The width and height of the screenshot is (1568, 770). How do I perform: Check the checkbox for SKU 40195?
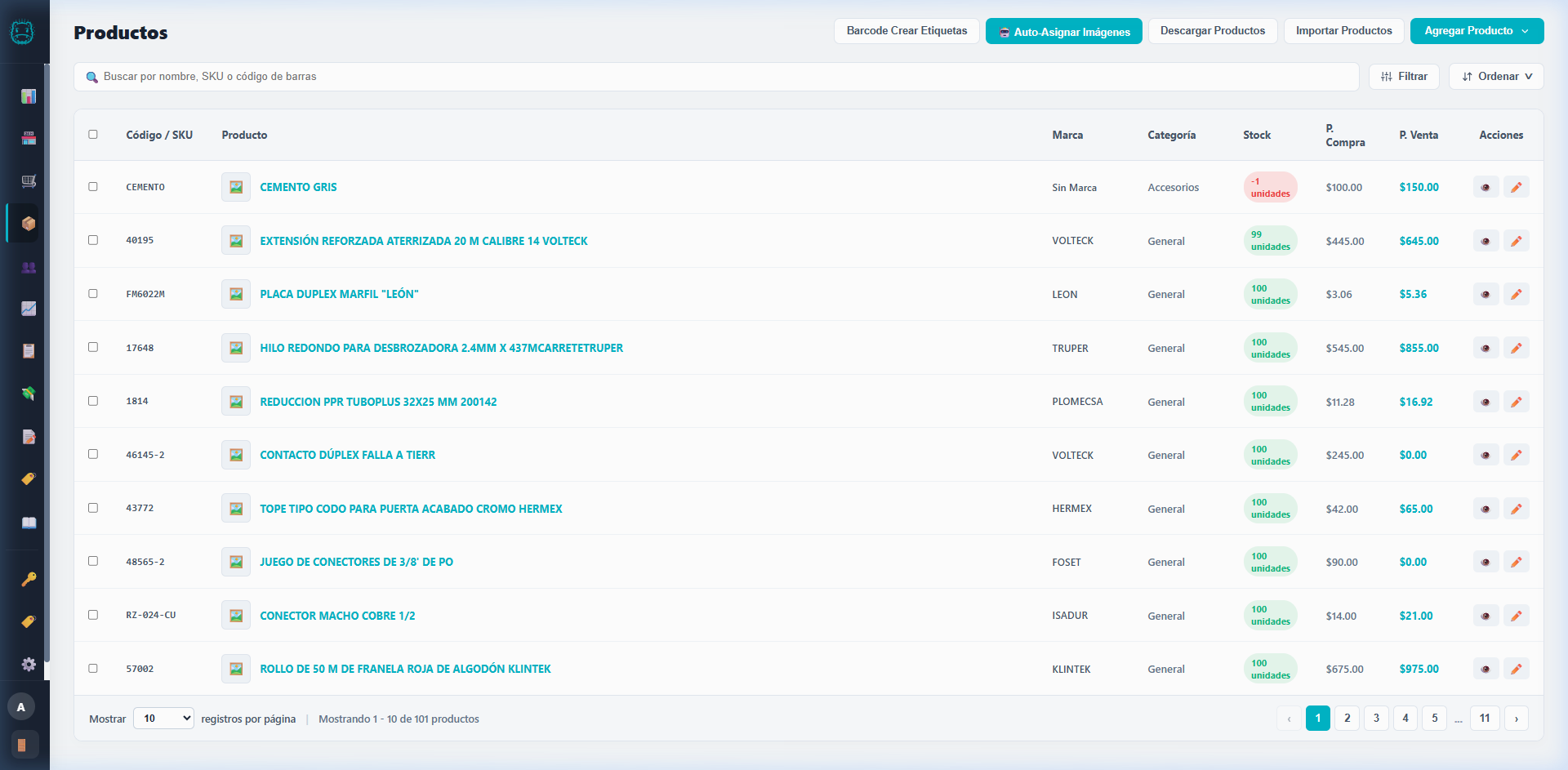[x=93, y=240]
